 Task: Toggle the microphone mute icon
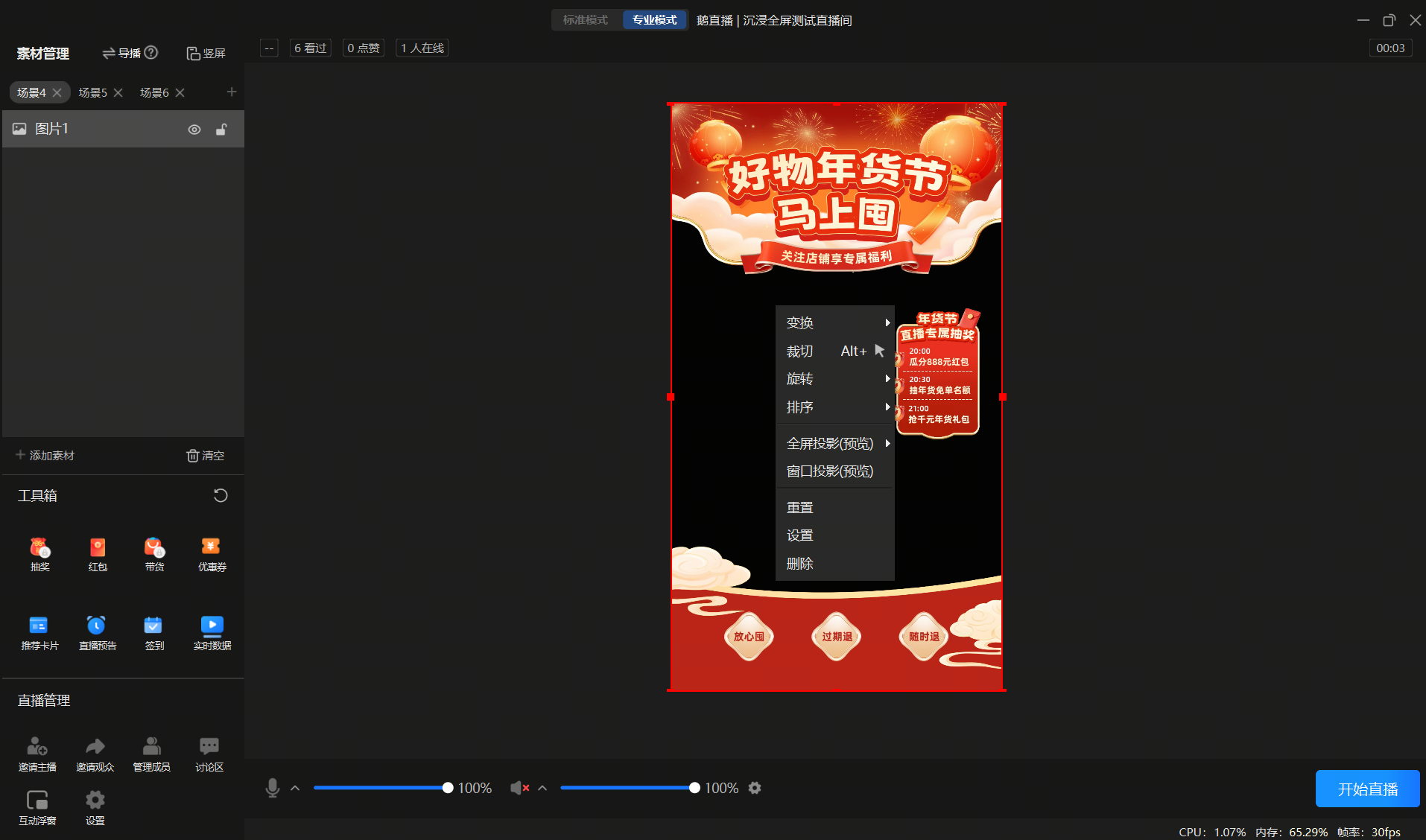pyautogui.click(x=273, y=788)
